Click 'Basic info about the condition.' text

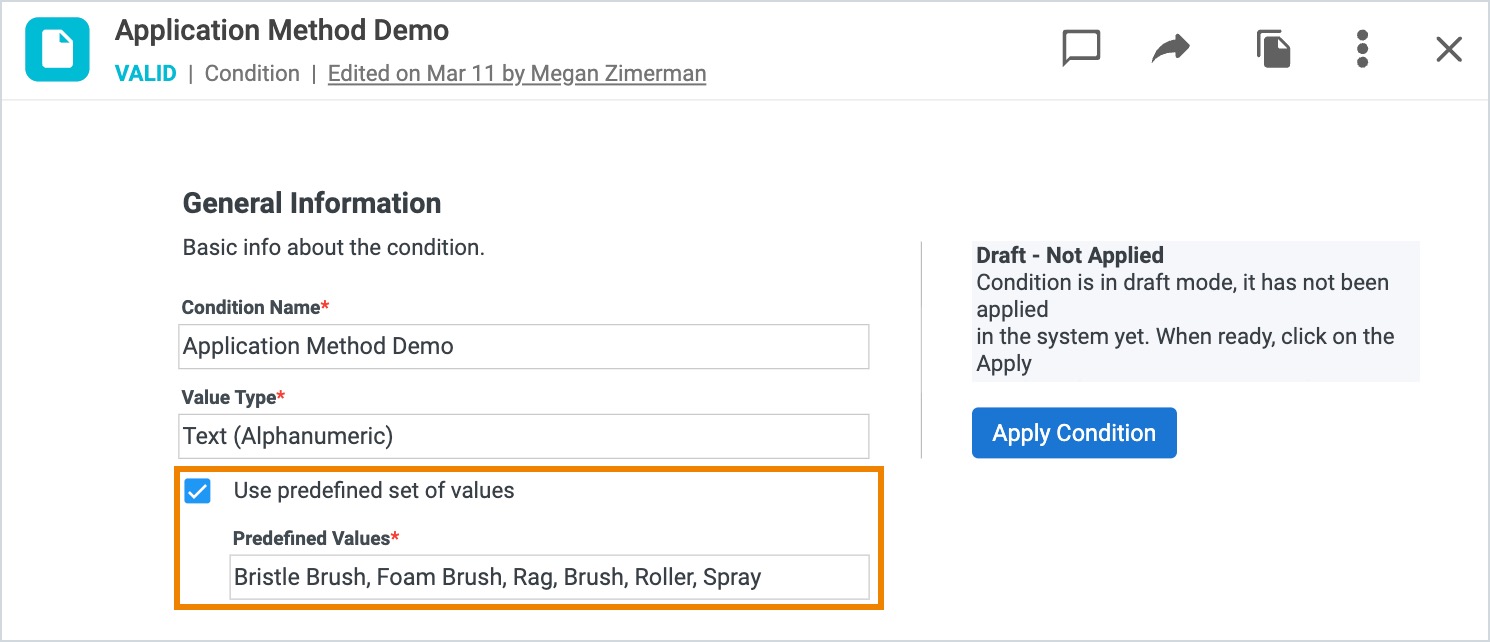334,248
